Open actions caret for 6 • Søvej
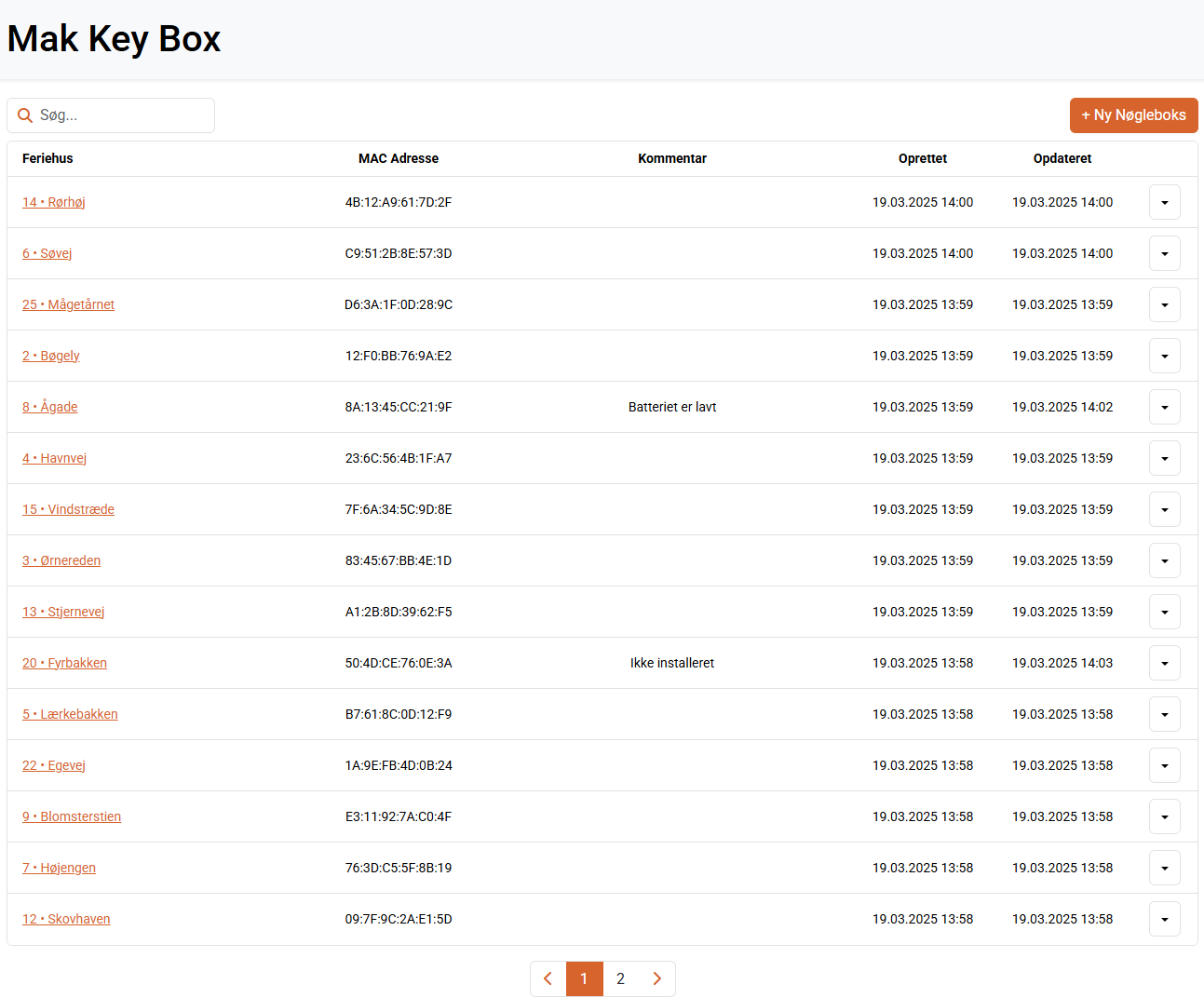 tap(1164, 253)
